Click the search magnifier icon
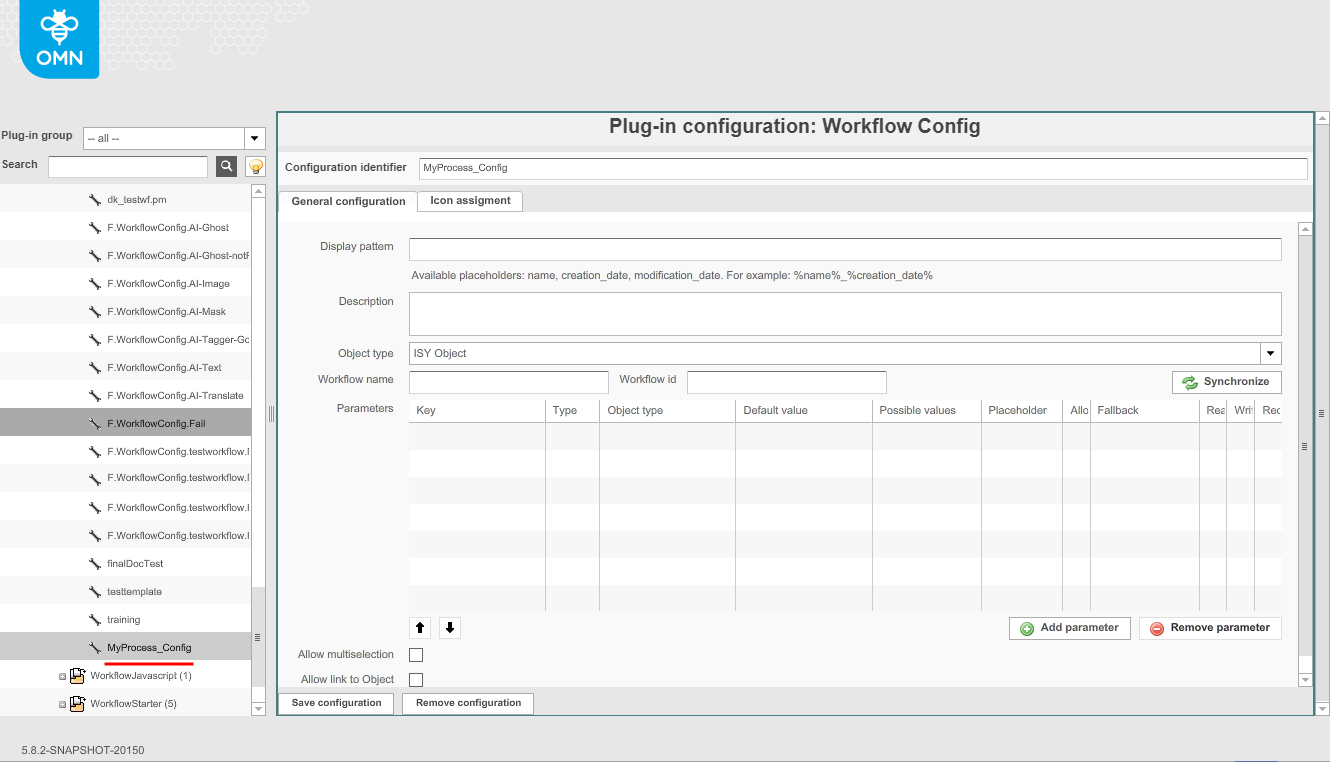1330x762 pixels. tap(226, 165)
